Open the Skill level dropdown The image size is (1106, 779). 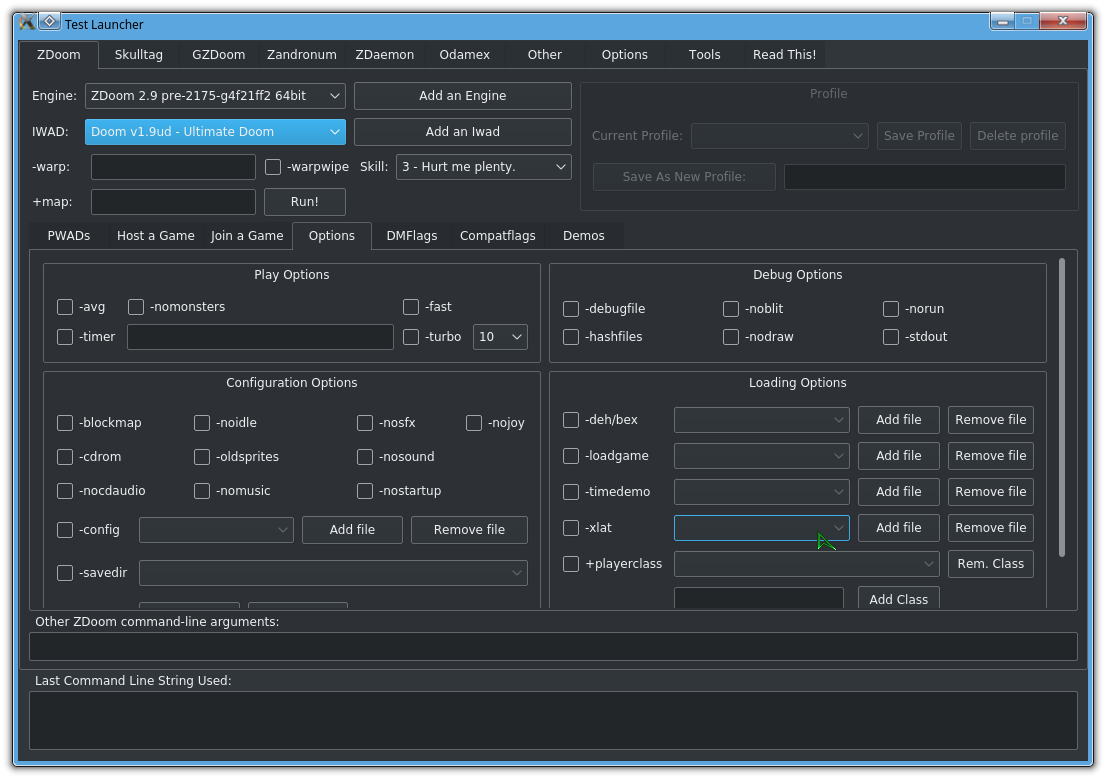point(483,167)
